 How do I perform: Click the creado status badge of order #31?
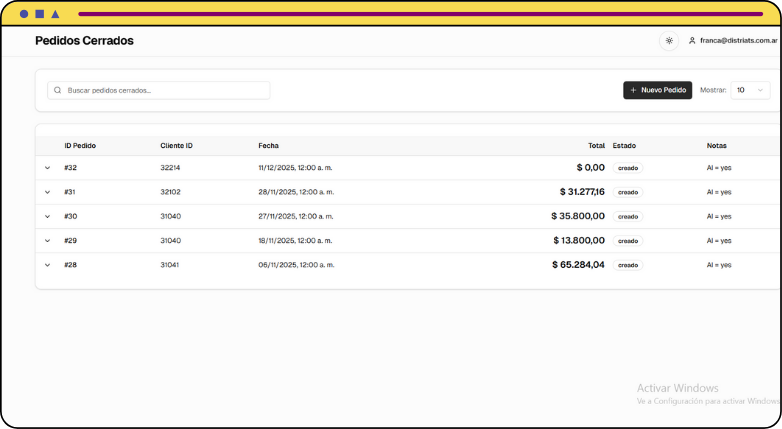tap(628, 192)
